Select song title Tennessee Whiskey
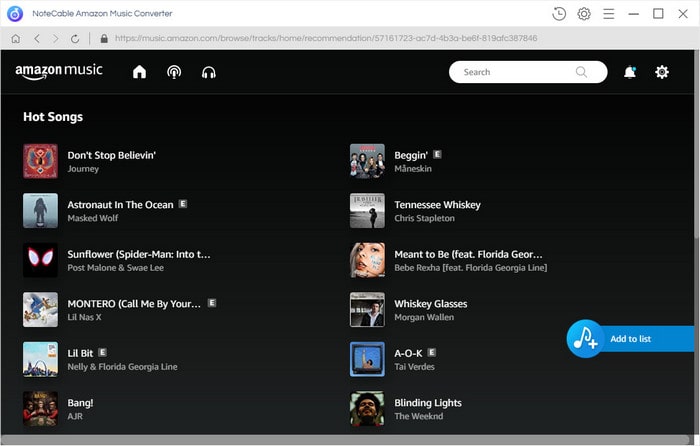The width and height of the screenshot is (700, 446). [x=438, y=204]
